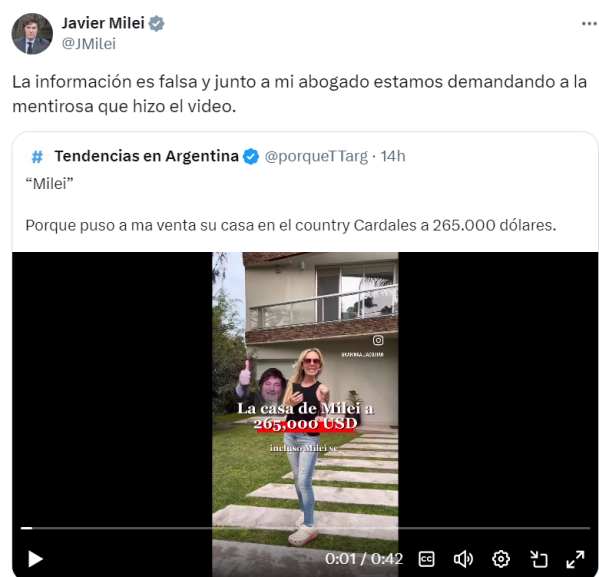Screen dimensions: 599x577
Task: Play the embedded video
Action: (35, 559)
